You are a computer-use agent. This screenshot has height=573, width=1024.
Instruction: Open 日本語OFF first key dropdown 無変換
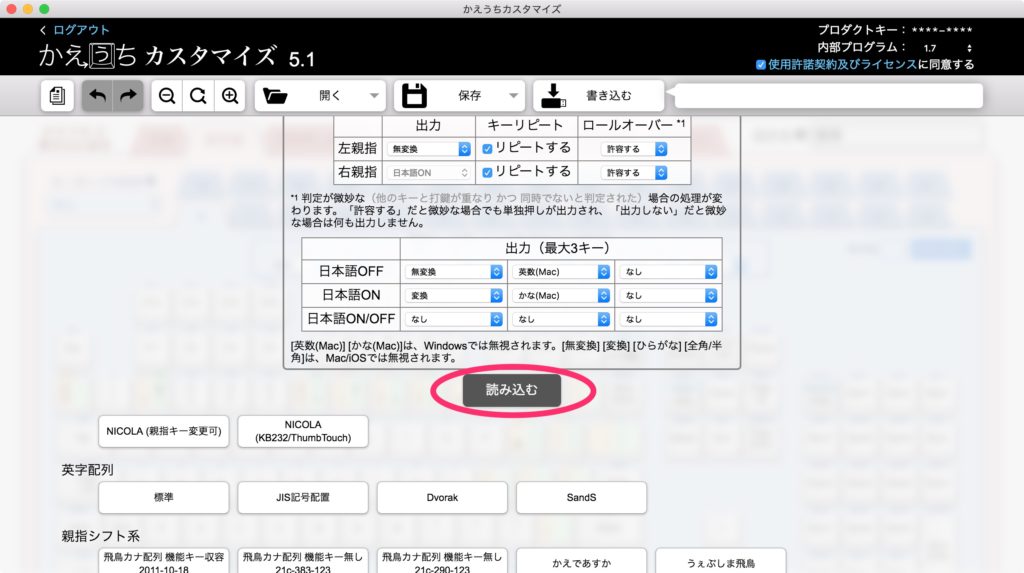[454, 272]
